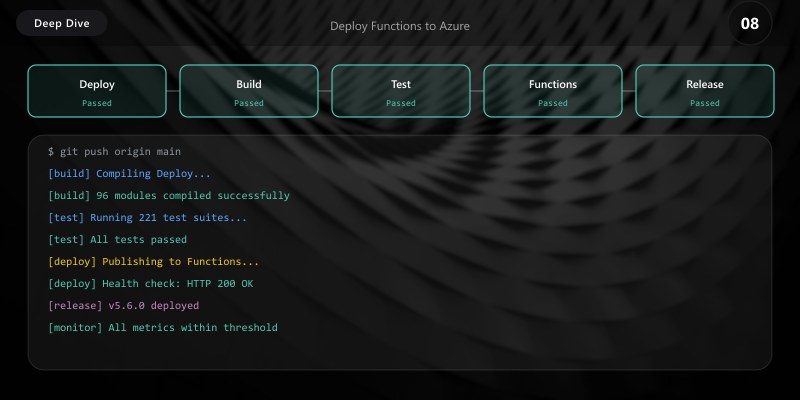Click the Deep Dive badge
This screenshot has height=400, width=800.
[x=62, y=23]
